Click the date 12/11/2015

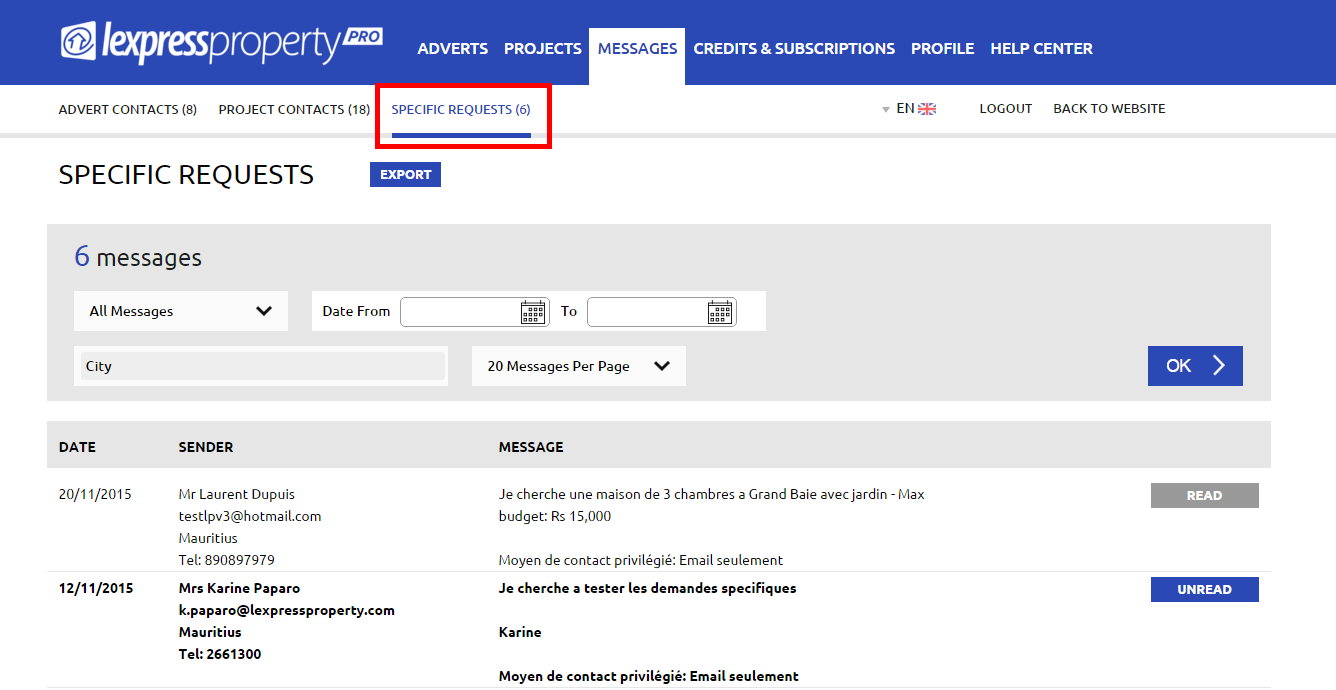pos(96,588)
